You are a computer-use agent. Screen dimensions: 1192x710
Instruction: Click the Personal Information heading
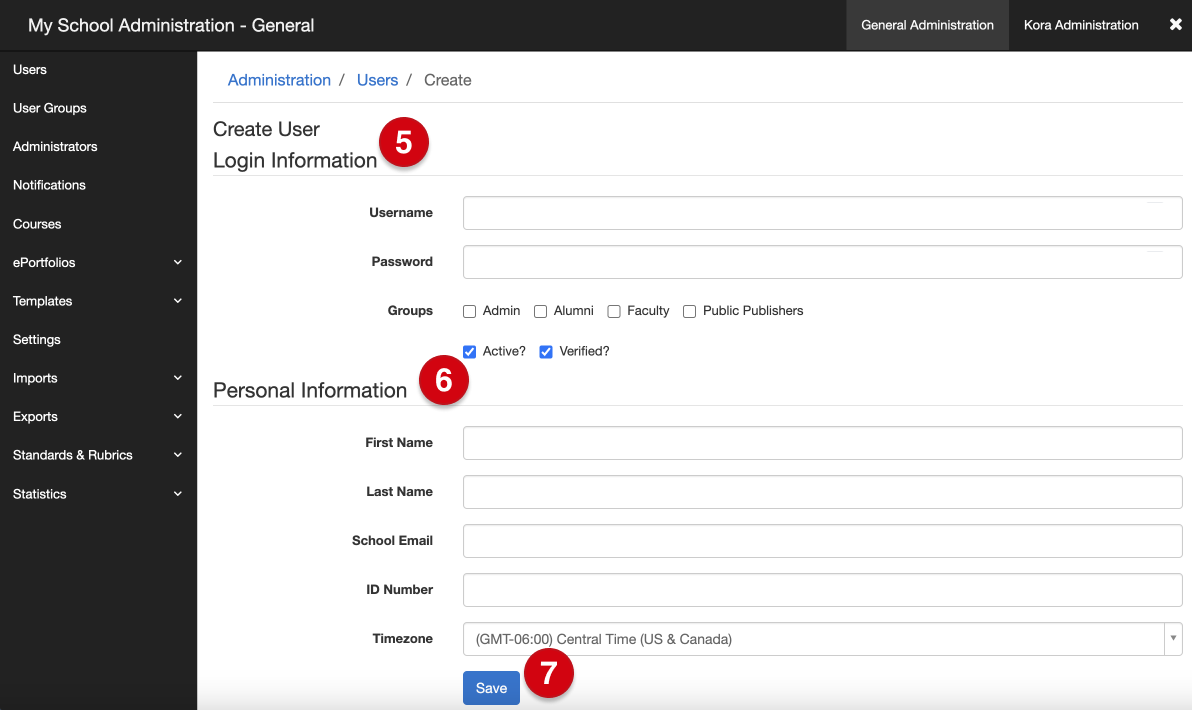(310, 390)
